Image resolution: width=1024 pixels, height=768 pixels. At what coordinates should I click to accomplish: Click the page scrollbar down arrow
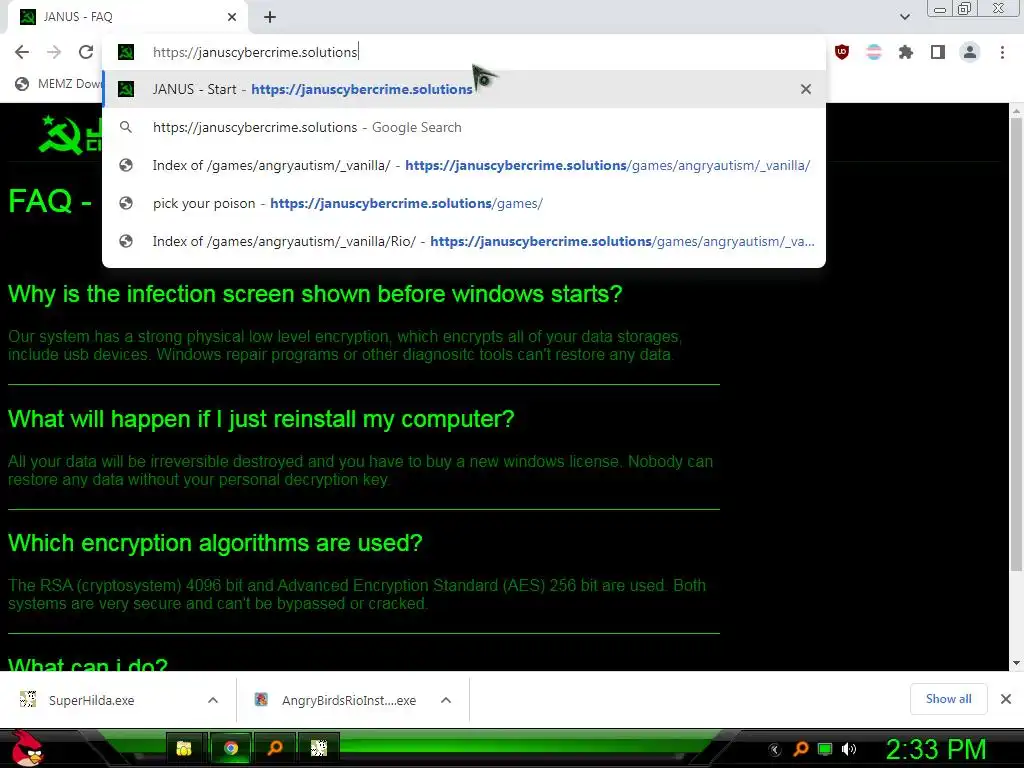pos(1016,663)
